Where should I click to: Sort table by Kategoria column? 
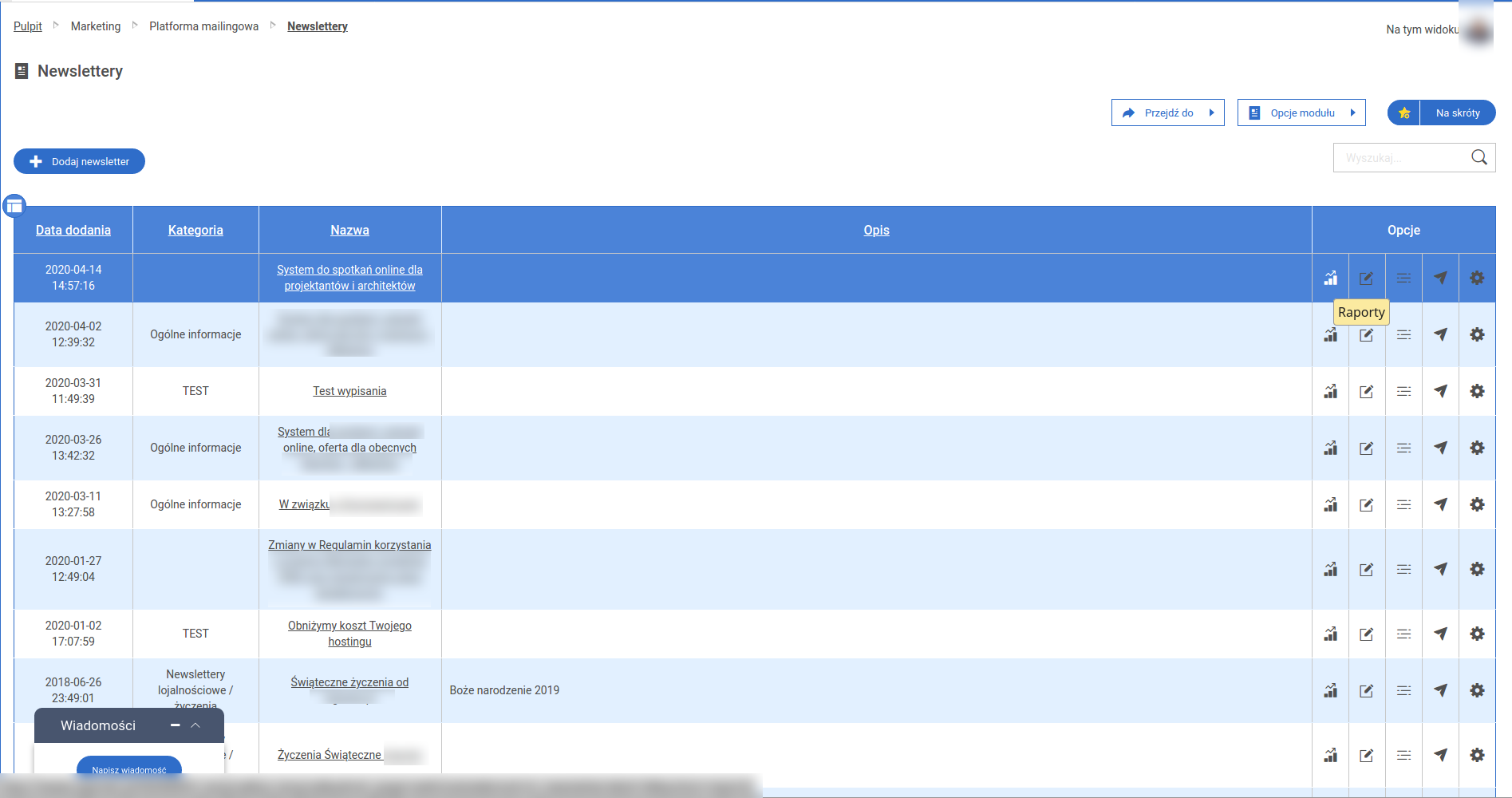click(195, 230)
